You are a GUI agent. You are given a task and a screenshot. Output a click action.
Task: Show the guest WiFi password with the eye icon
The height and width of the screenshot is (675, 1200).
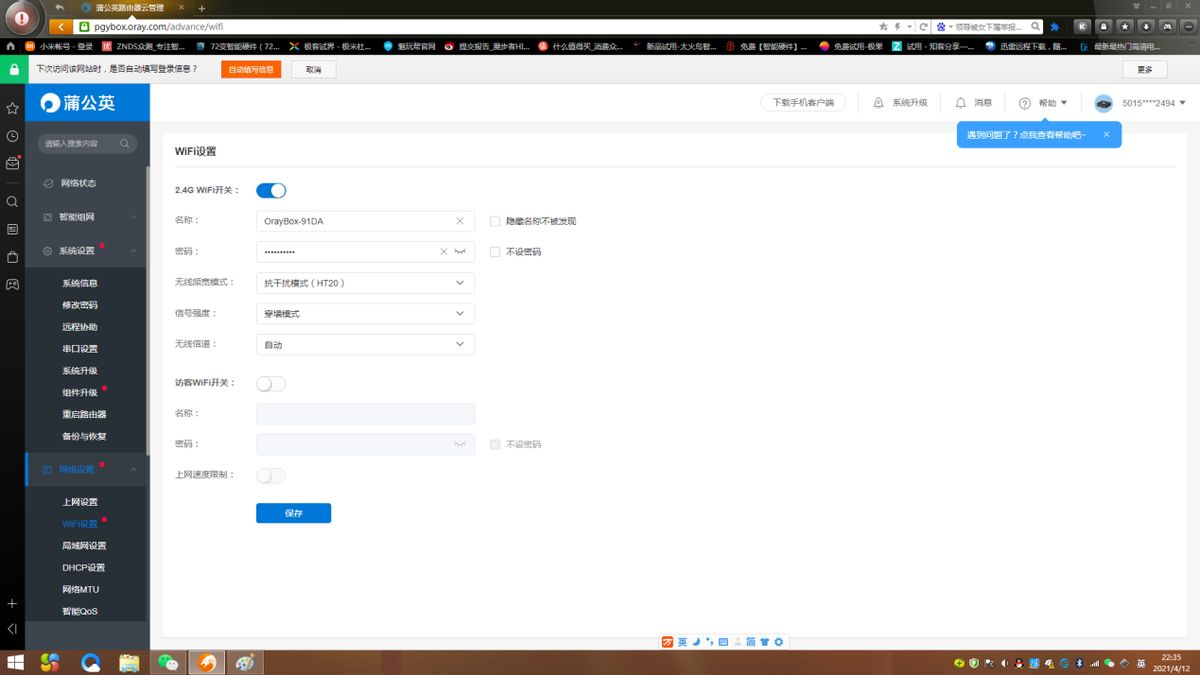(460, 444)
